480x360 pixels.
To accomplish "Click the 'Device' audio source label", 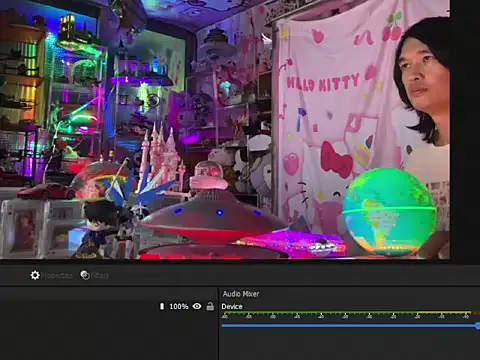I will click(232, 306).
